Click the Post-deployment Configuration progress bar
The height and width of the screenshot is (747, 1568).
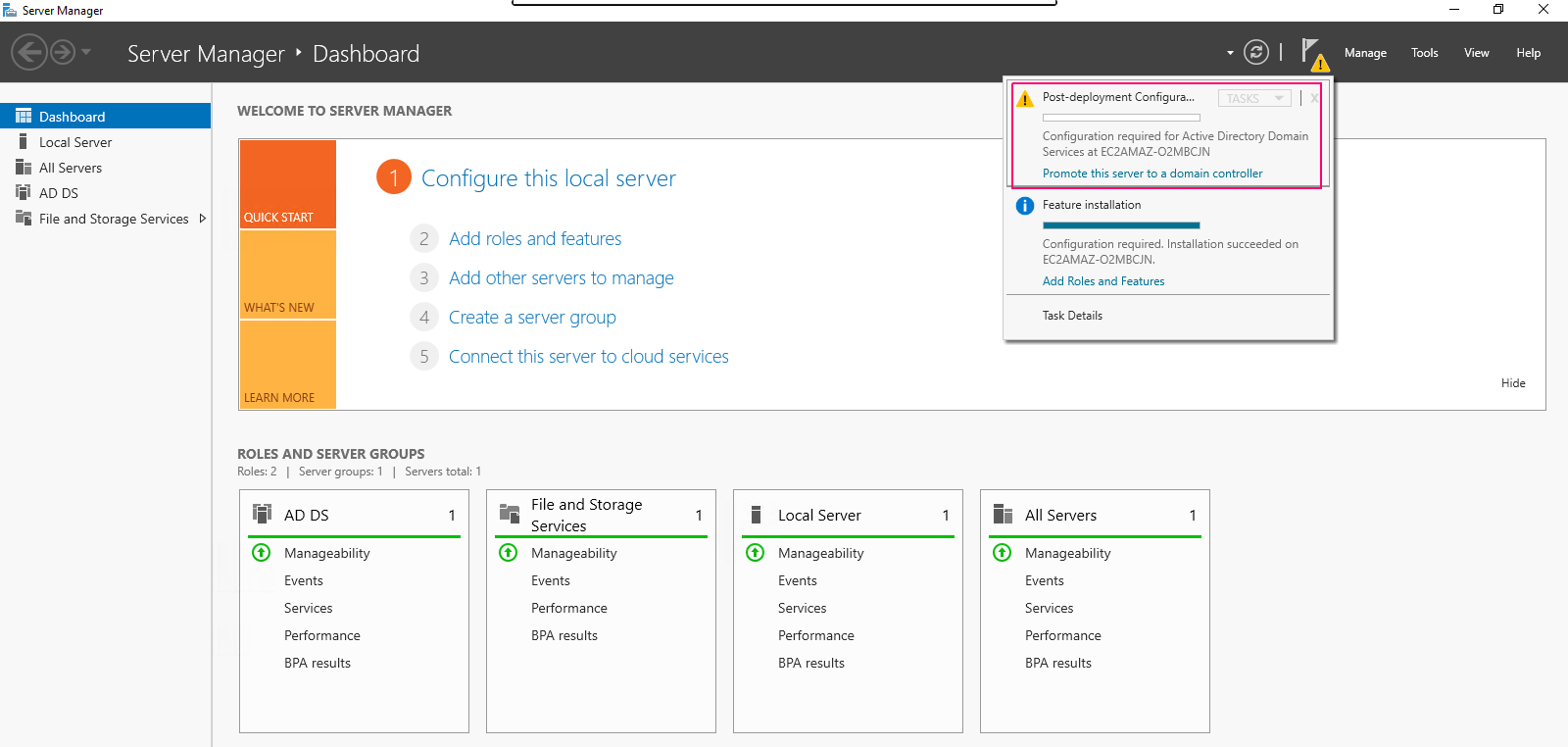[1121, 118]
